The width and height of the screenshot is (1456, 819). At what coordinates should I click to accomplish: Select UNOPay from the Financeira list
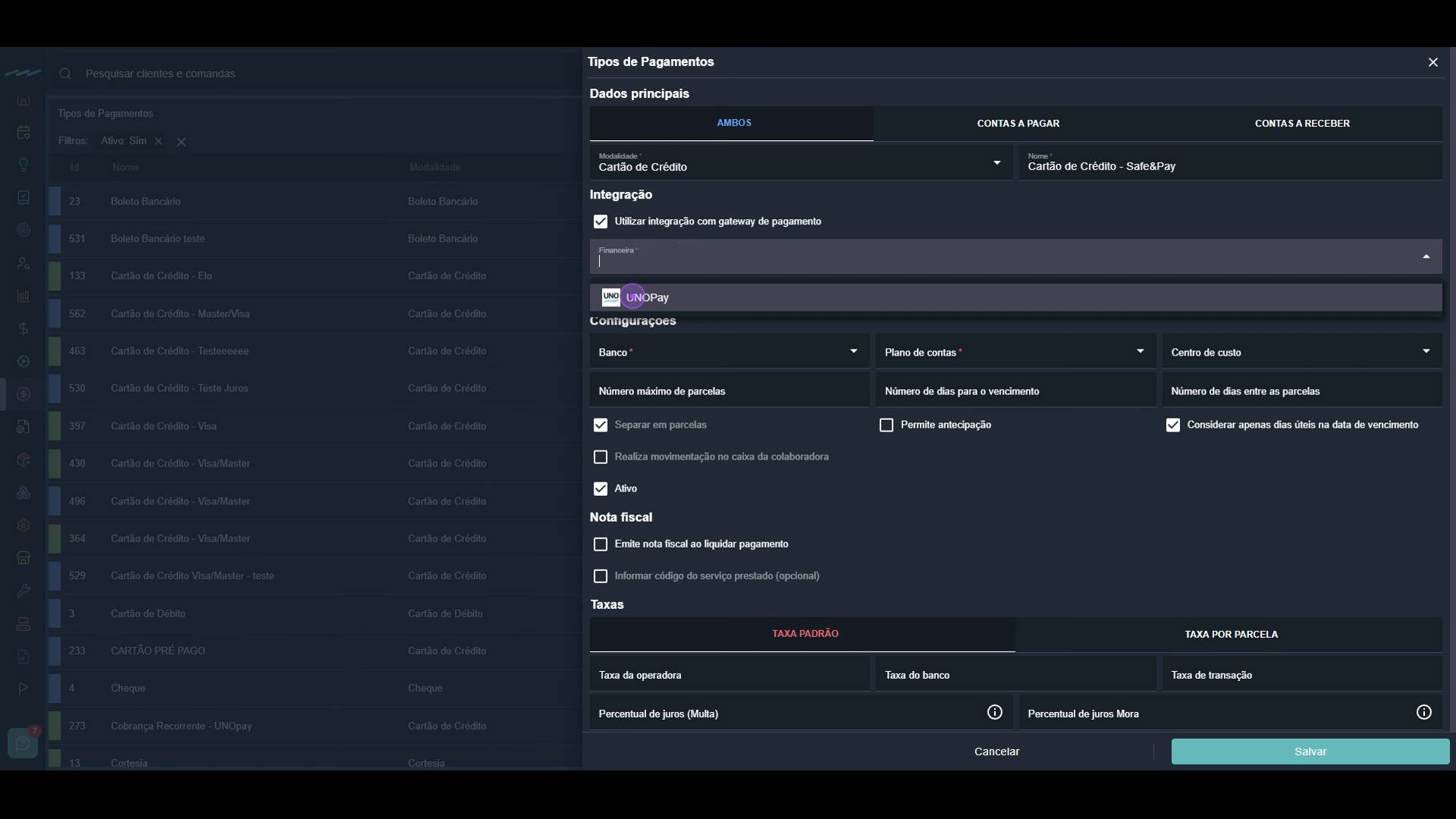coord(1016,297)
